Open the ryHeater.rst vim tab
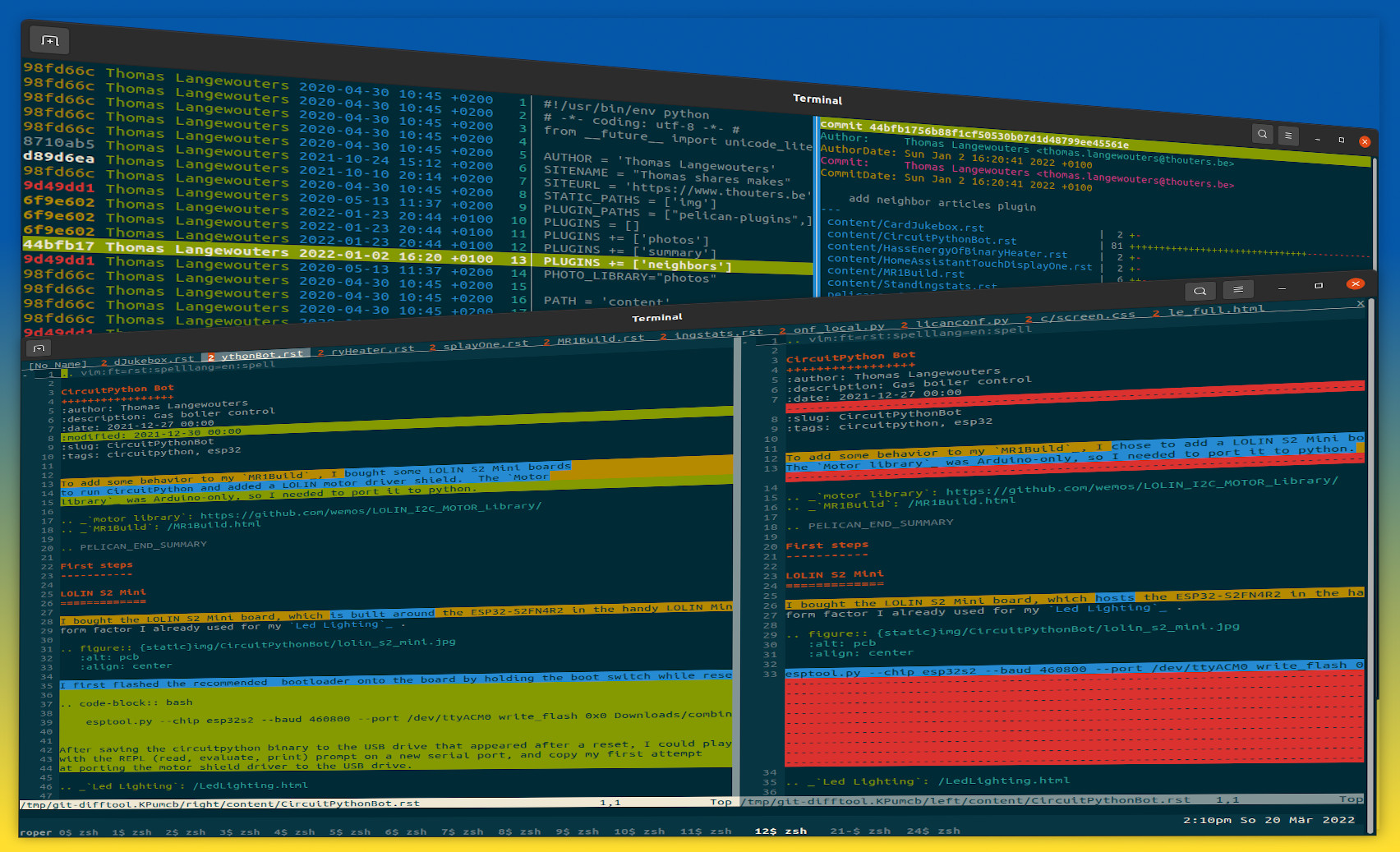1400x852 pixels. (x=366, y=350)
